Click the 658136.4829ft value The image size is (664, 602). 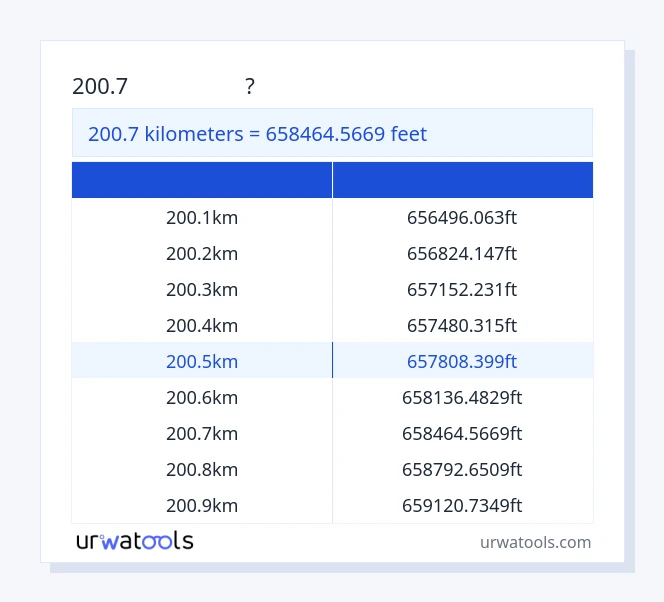[x=462, y=397]
